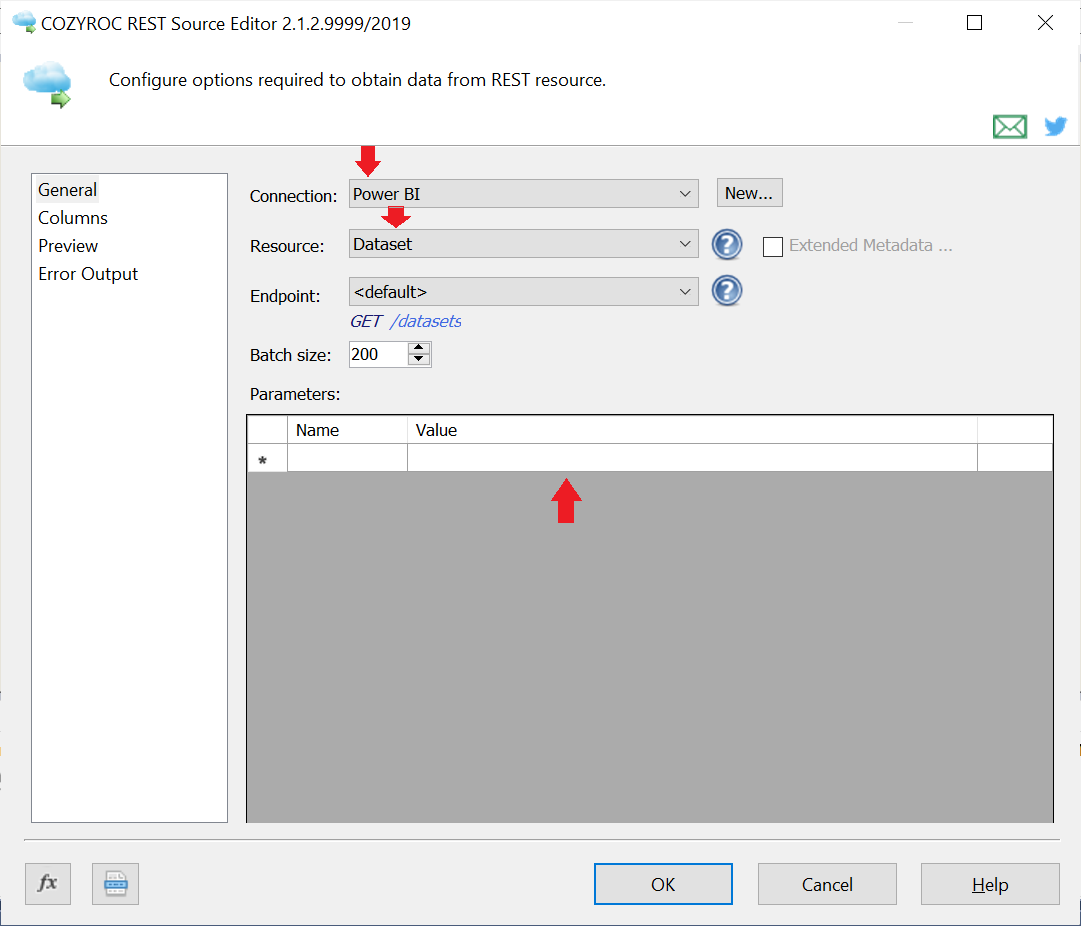Maximize the REST Source Editor window
The width and height of the screenshot is (1081, 926).
[974, 23]
